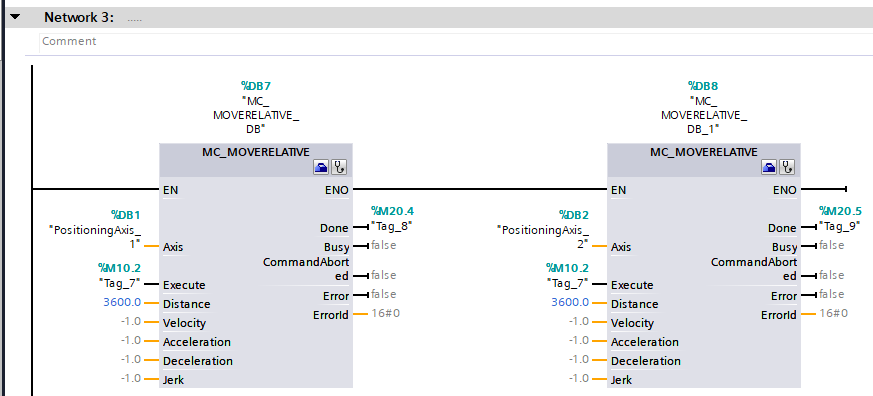Screen dimensions: 873x396
Task: Edit Acceleration value -1.0 on first block
Action: 131,340
